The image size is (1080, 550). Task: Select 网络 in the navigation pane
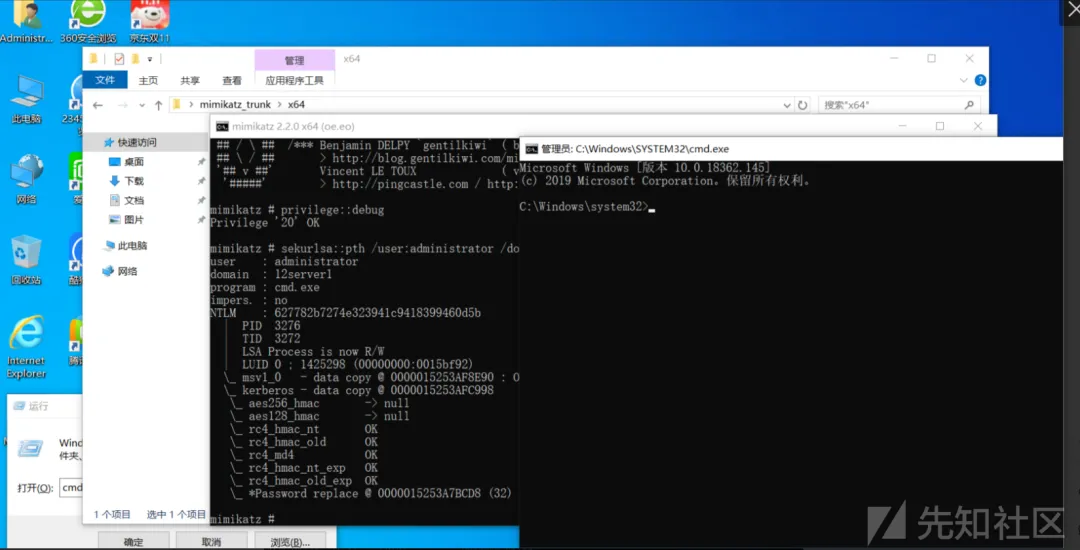point(120,271)
